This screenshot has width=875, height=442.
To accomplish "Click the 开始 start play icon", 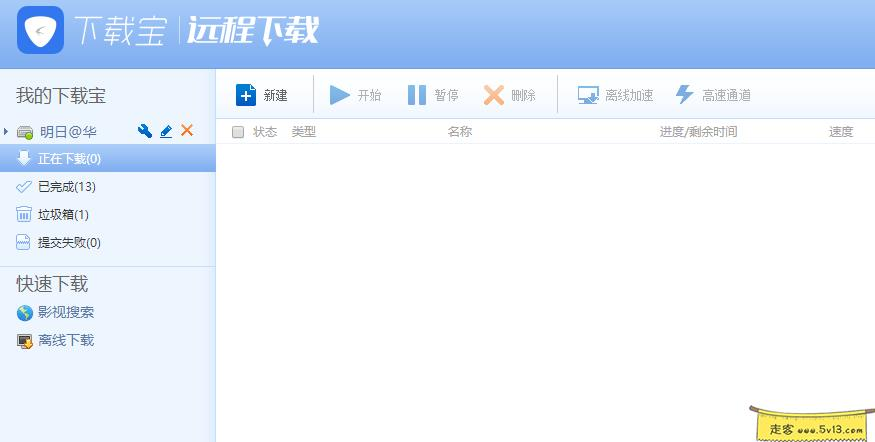I will tap(339, 95).
